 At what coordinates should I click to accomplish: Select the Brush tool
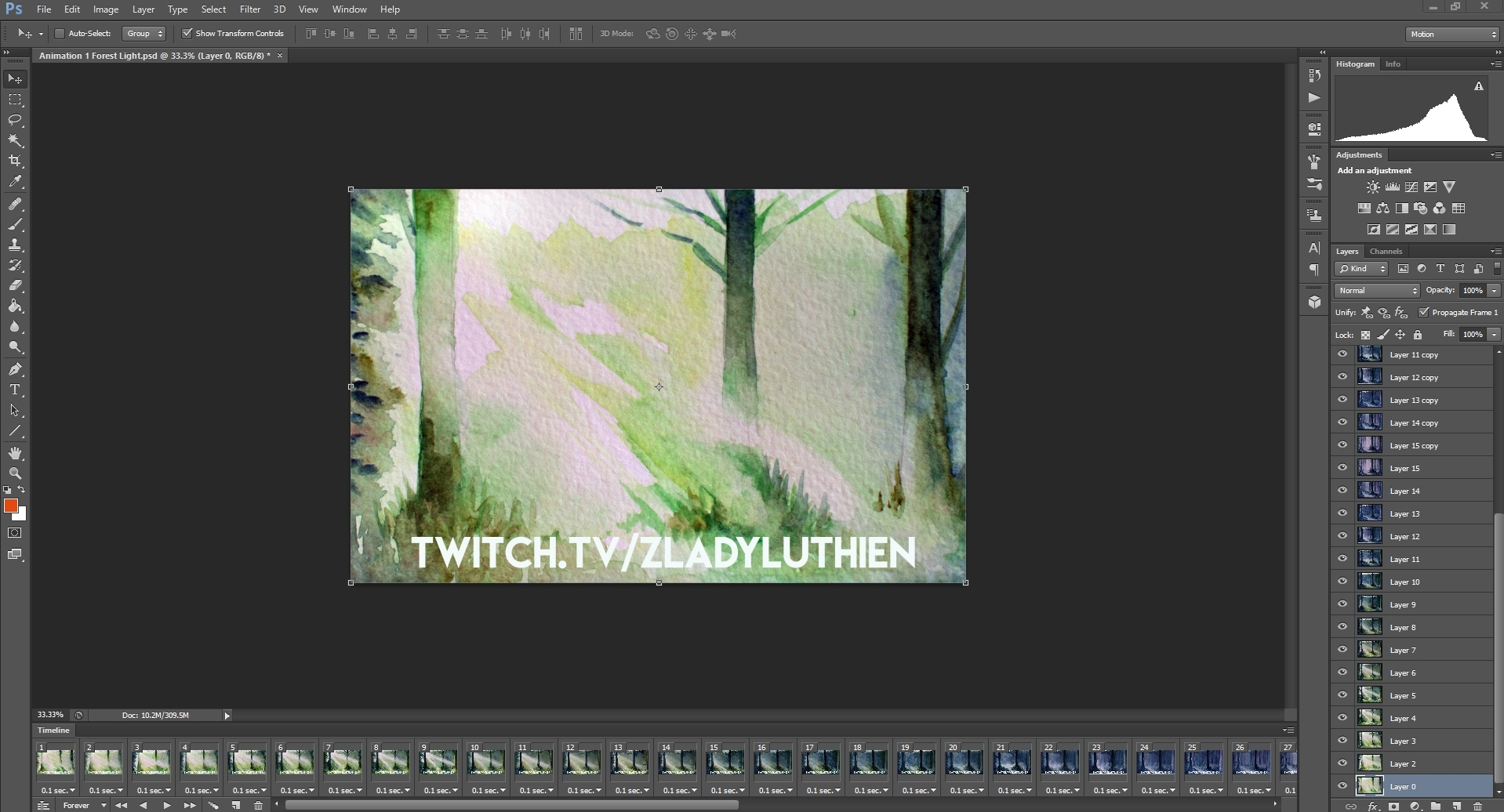(x=15, y=225)
